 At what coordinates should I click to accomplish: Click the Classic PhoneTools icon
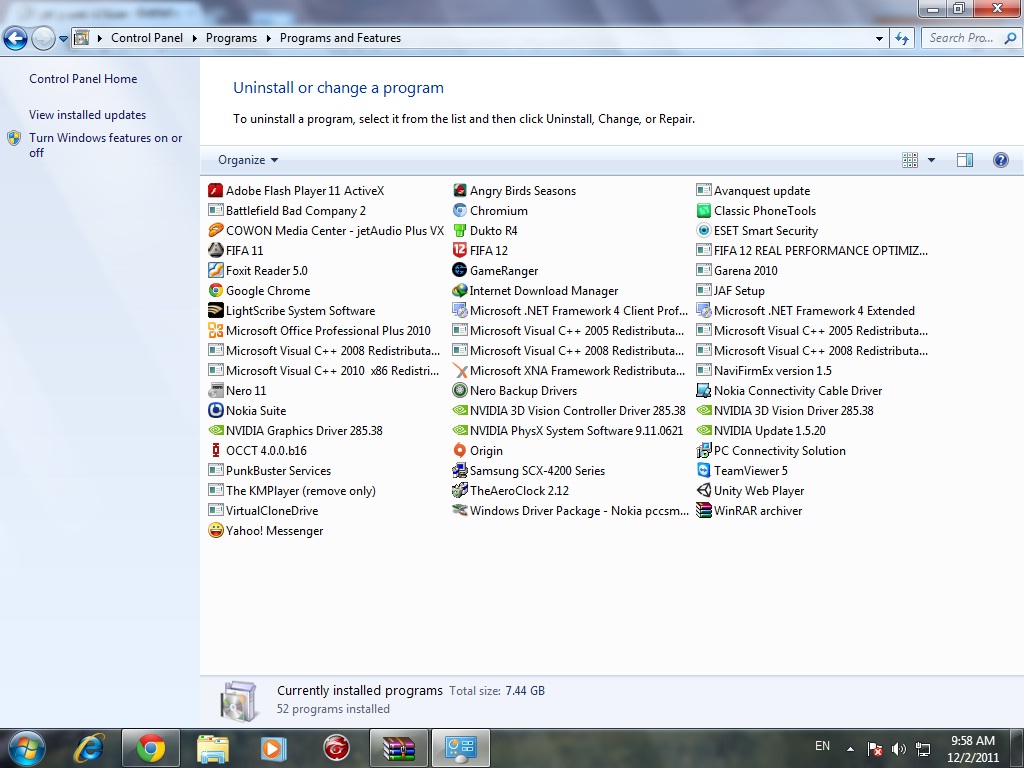coord(703,211)
